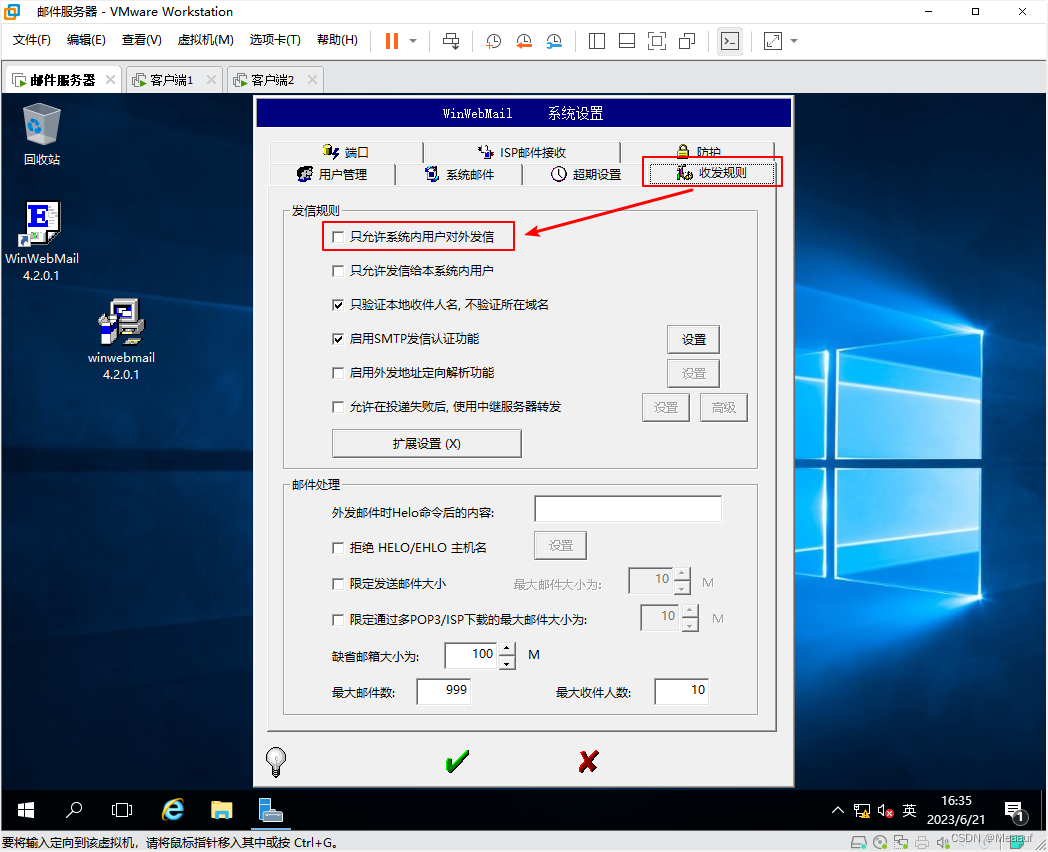Click the send Ctrl+Alt+Del toolbar icon
Viewport: 1048px width, 852px height.
coord(451,41)
